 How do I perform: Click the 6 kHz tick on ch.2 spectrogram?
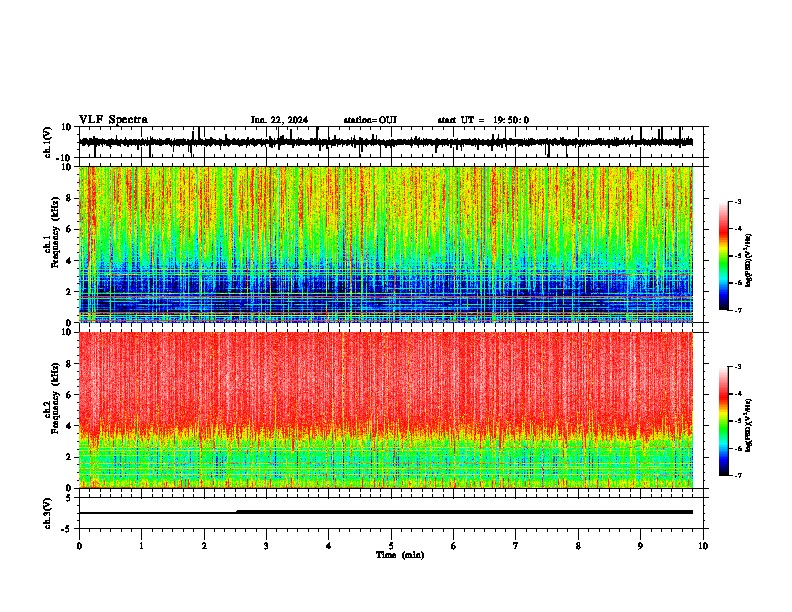[70, 395]
